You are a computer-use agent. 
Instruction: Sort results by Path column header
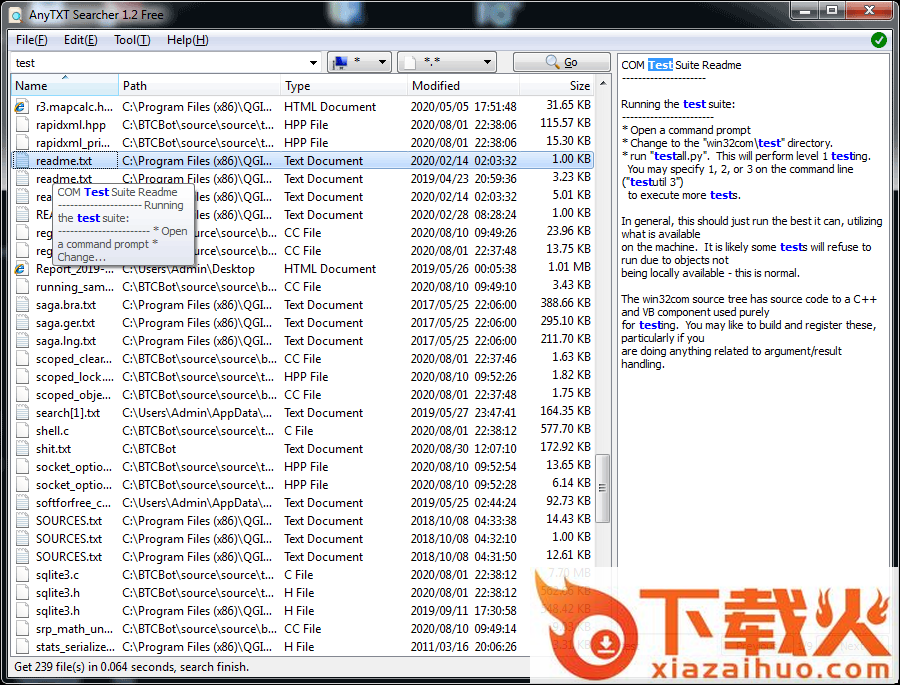click(199, 86)
